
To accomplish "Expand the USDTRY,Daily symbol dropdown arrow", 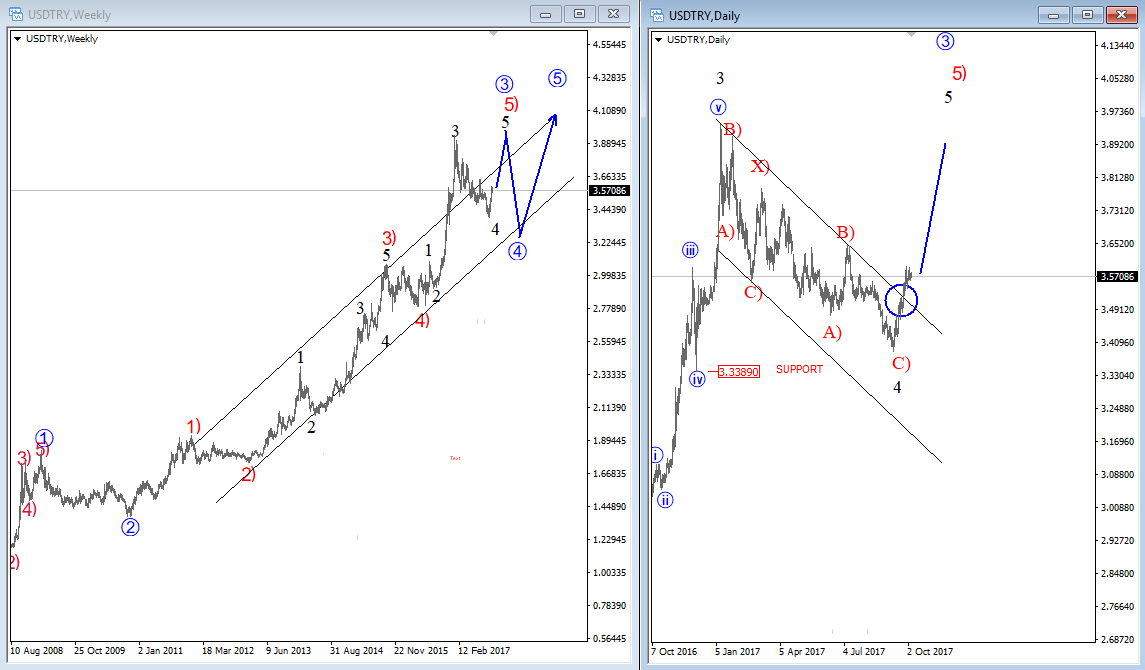I will [657, 40].
